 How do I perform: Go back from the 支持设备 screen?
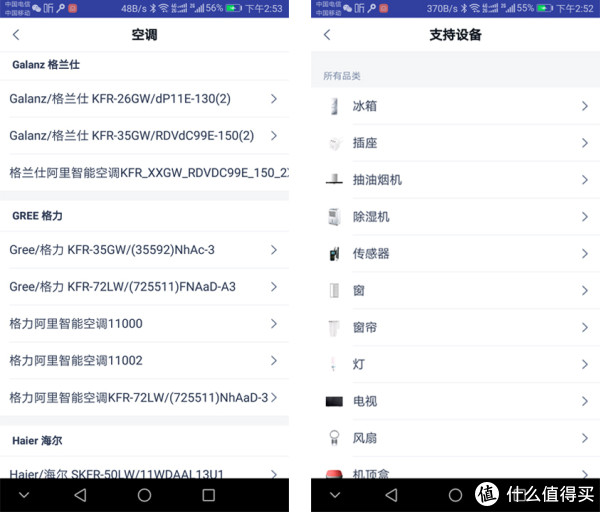click(x=327, y=35)
